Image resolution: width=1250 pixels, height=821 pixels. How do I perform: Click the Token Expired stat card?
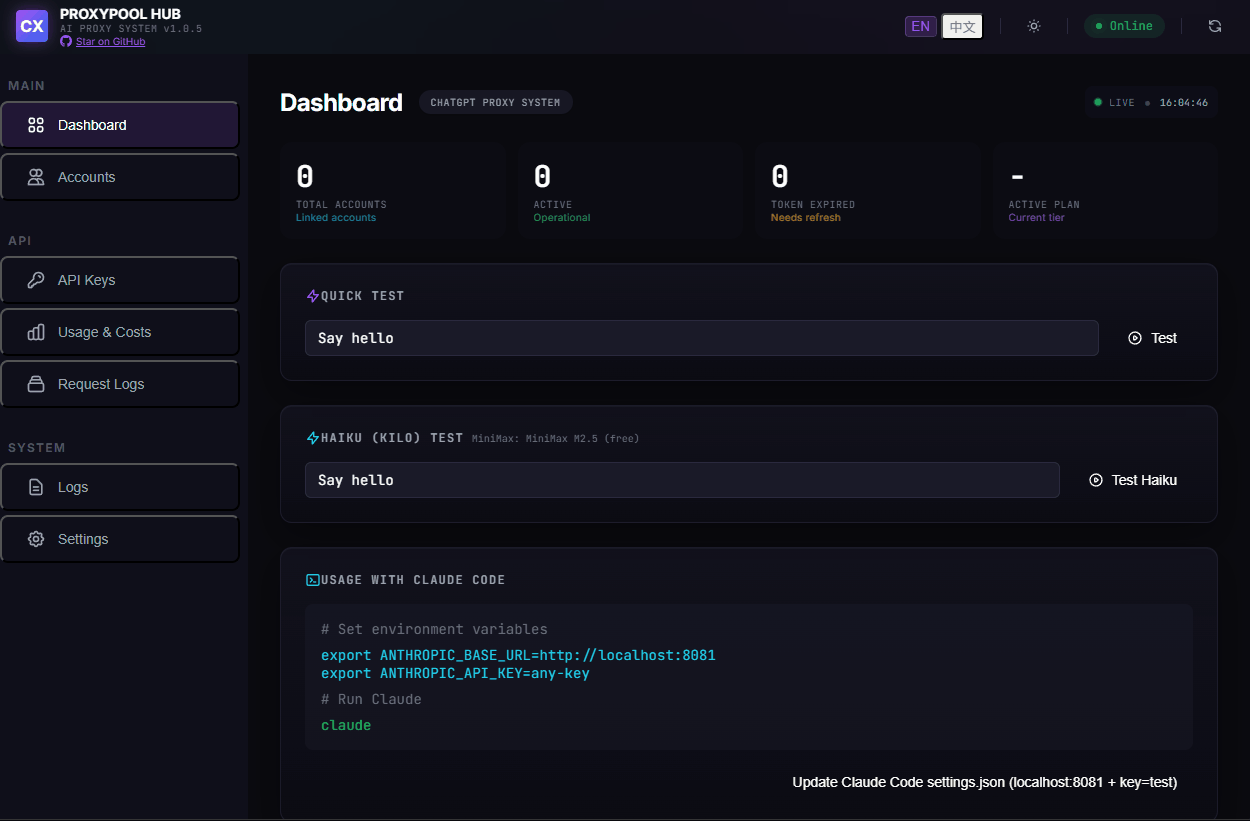coord(867,190)
